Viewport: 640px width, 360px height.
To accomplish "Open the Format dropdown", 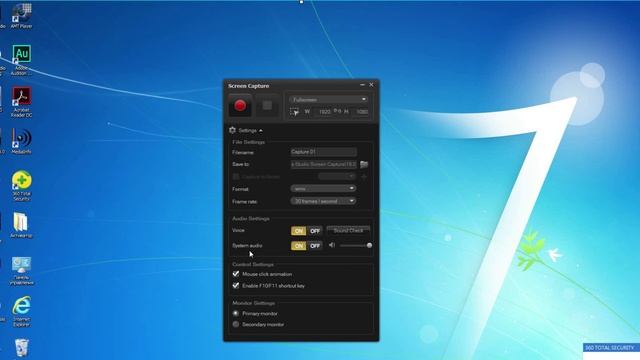I will pyautogui.click(x=323, y=189).
